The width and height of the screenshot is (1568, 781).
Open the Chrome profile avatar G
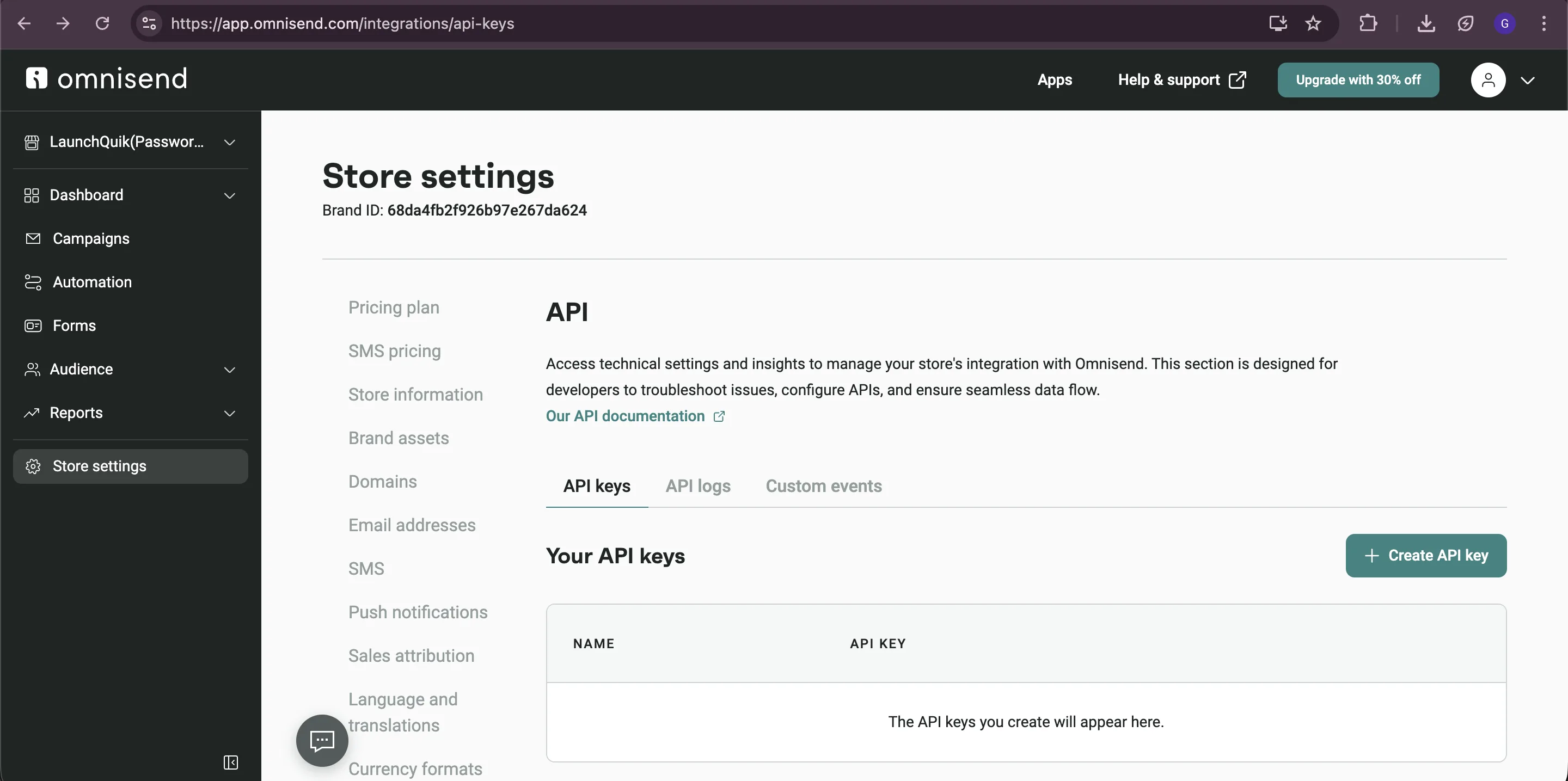point(1504,23)
